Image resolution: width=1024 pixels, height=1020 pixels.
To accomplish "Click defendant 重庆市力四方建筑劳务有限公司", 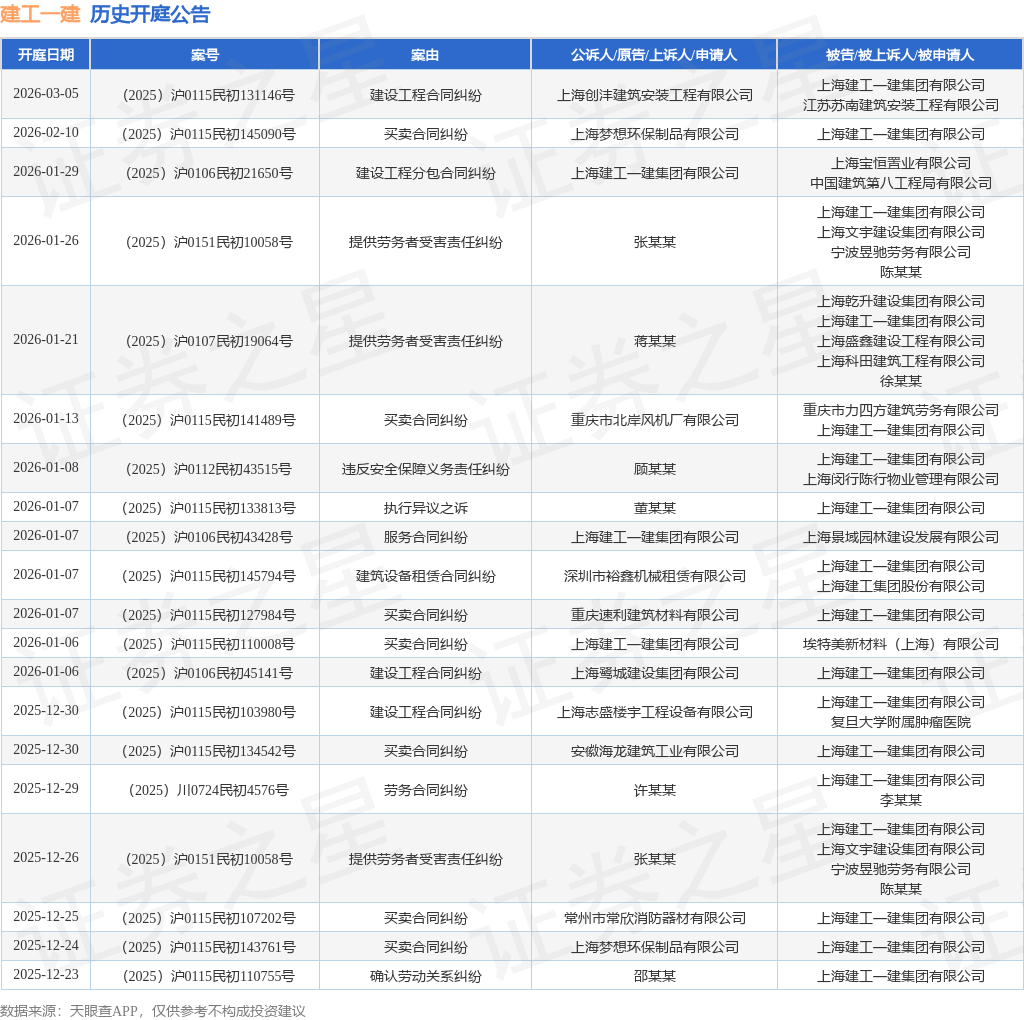I will [901, 410].
